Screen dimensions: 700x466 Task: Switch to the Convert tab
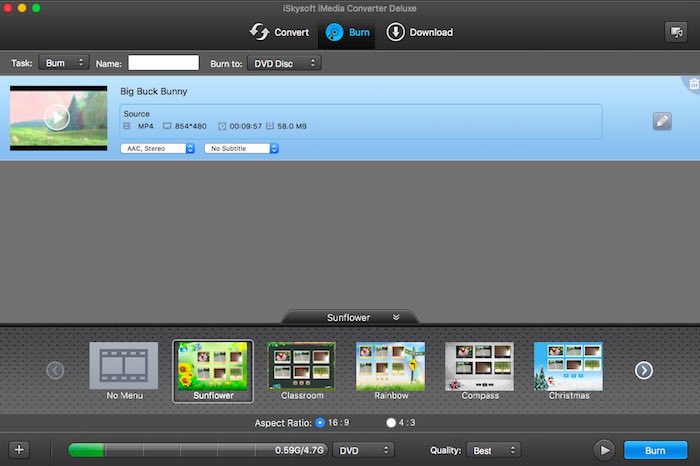pyautogui.click(x=279, y=32)
